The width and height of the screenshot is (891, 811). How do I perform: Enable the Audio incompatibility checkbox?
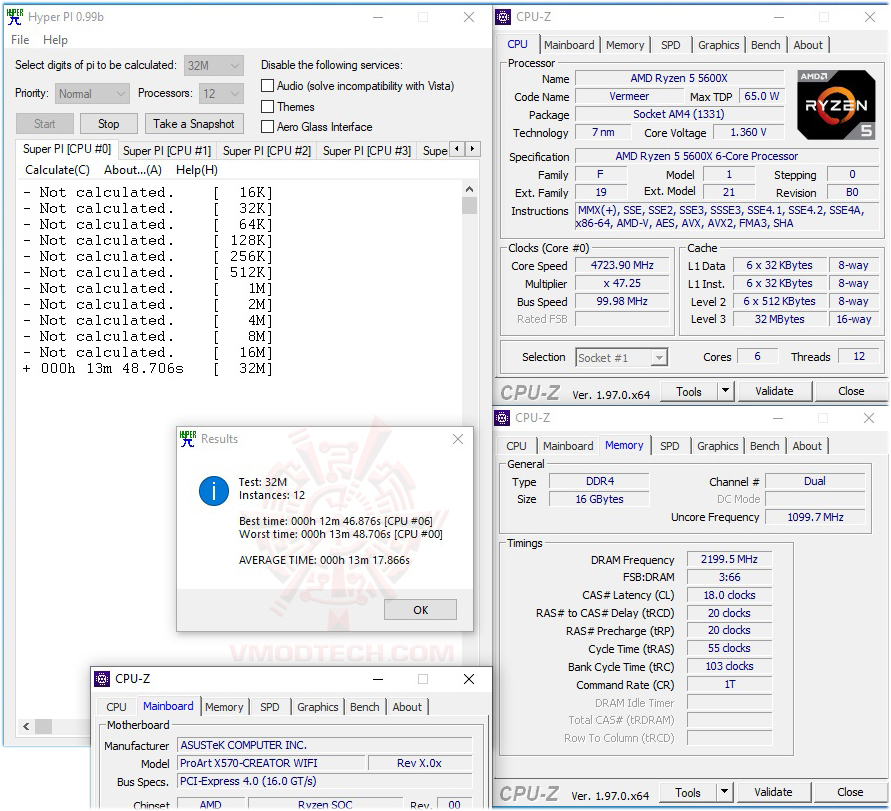[x=267, y=85]
